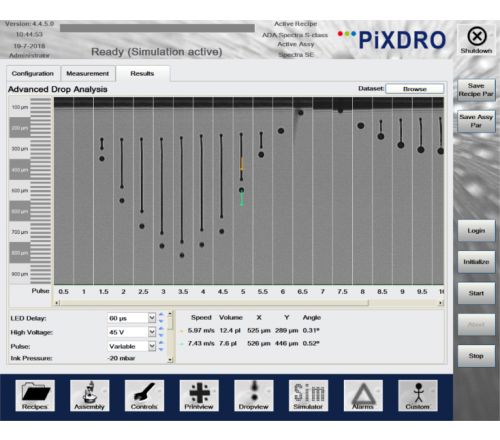Viewport: 500px width, 440px height.
Task: Click High Voltage down arrow
Action: click(161, 335)
